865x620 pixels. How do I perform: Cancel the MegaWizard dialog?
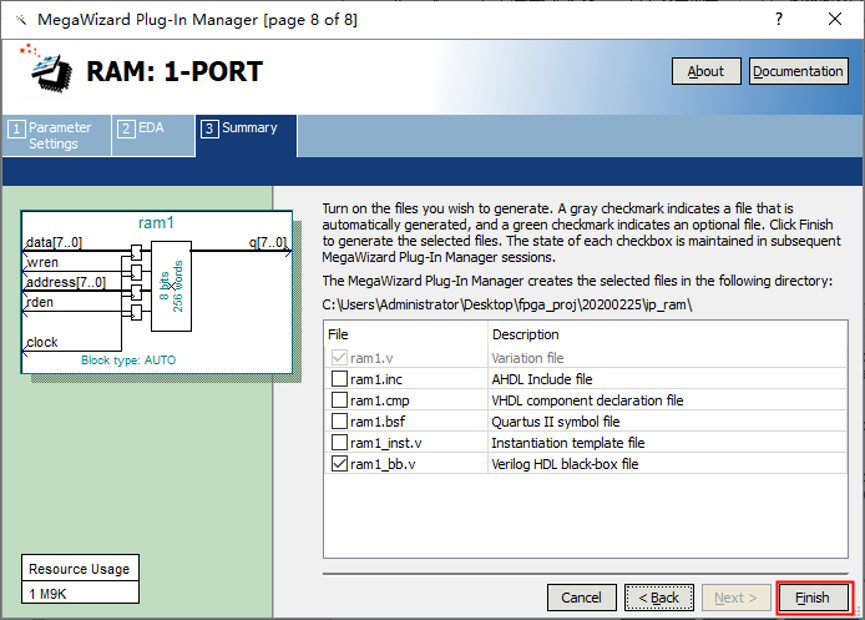click(581, 597)
